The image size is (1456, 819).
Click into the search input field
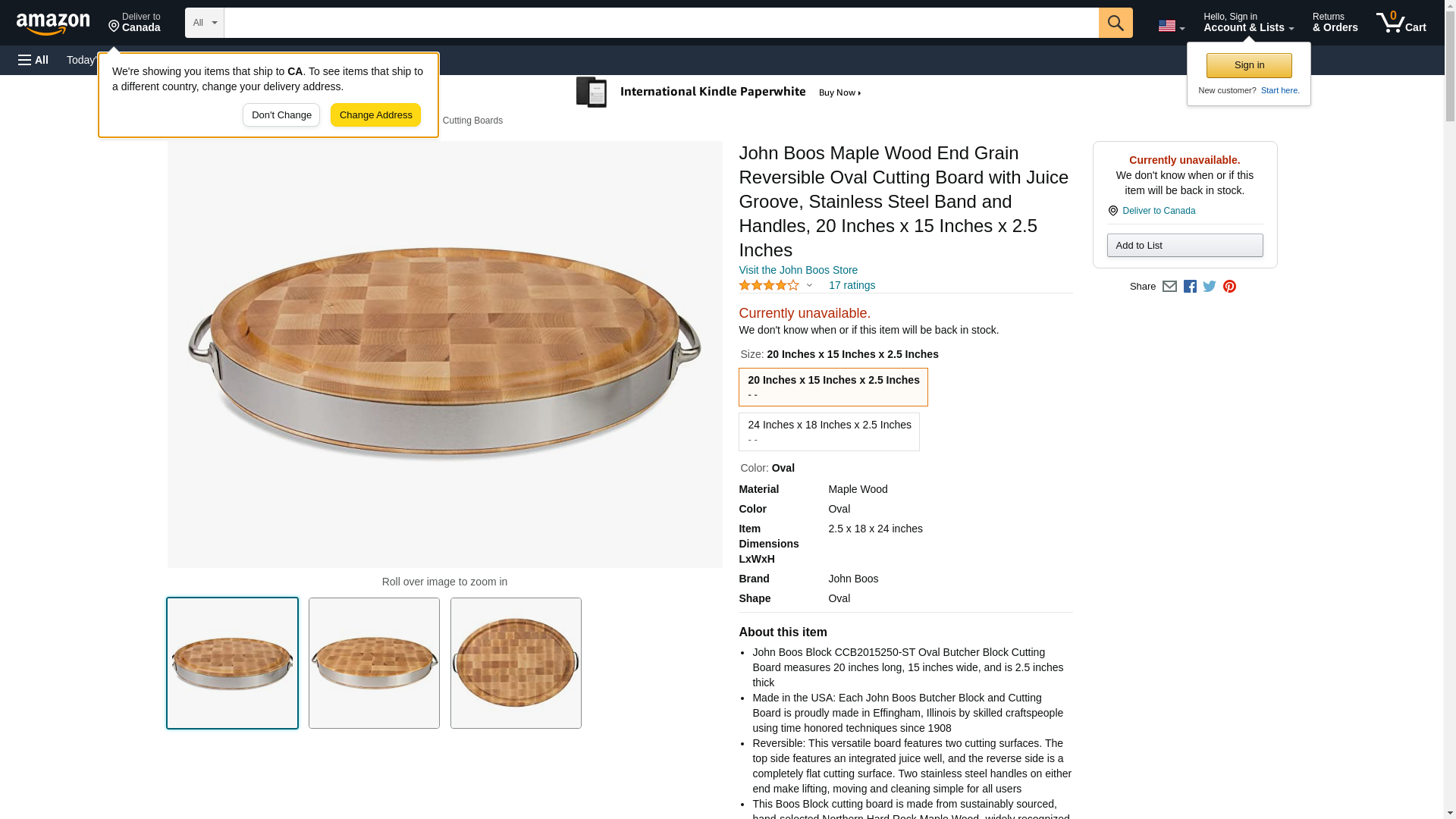[x=661, y=23]
